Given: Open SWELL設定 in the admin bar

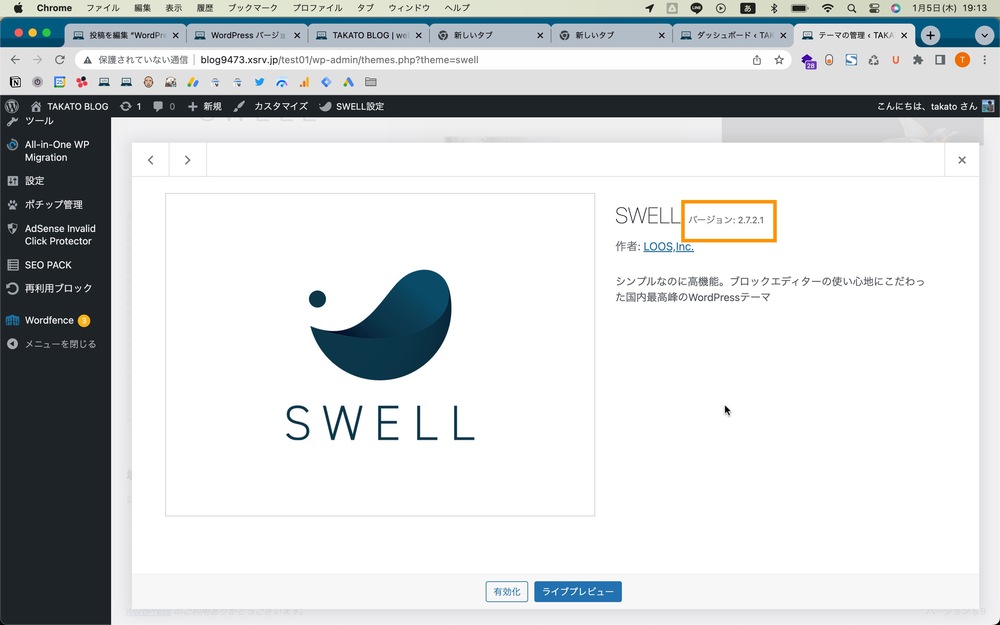Looking at the screenshot, I should pyautogui.click(x=351, y=107).
